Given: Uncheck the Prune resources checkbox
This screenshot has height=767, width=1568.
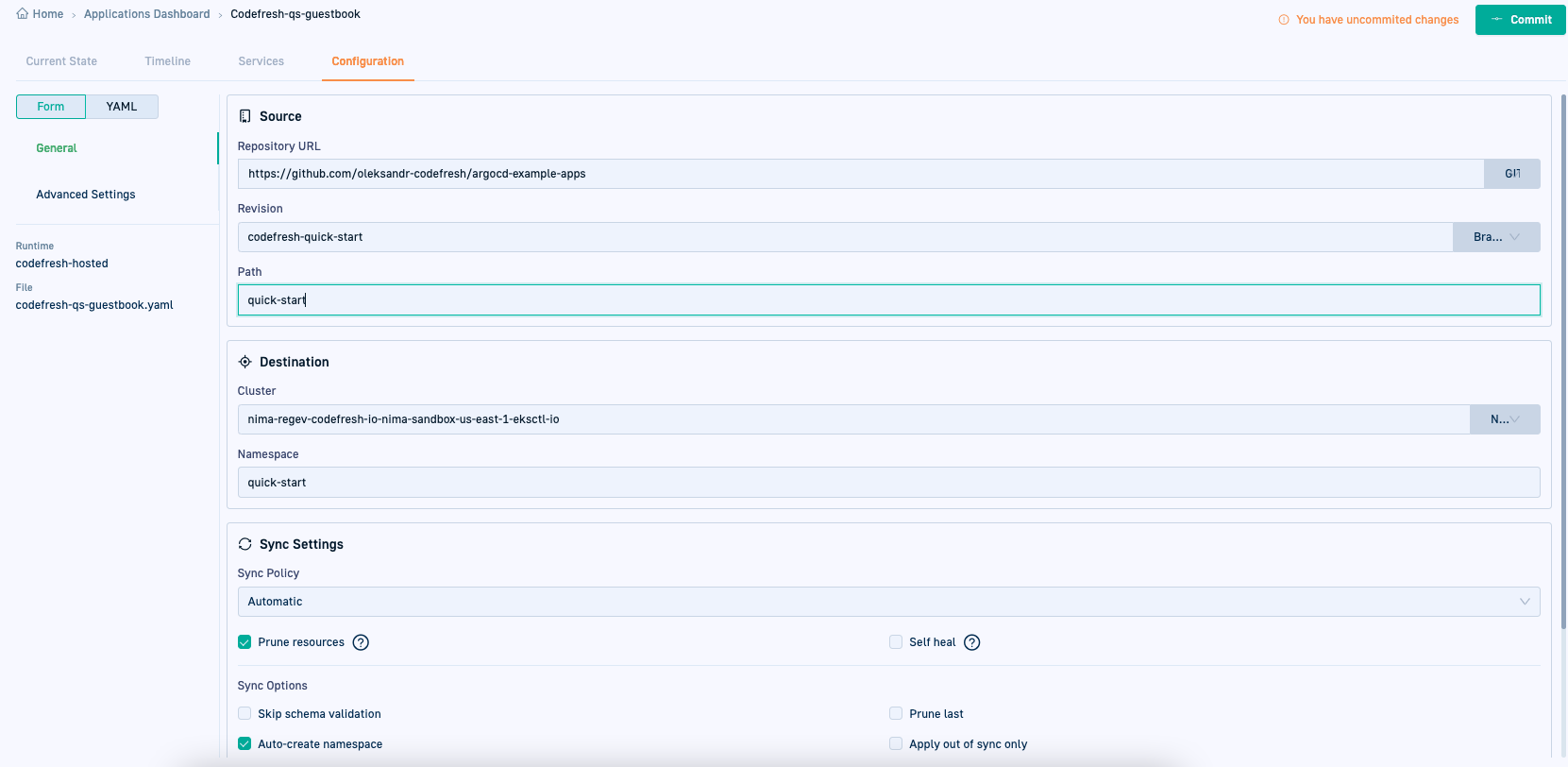Looking at the screenshot, I should [244, 642].
